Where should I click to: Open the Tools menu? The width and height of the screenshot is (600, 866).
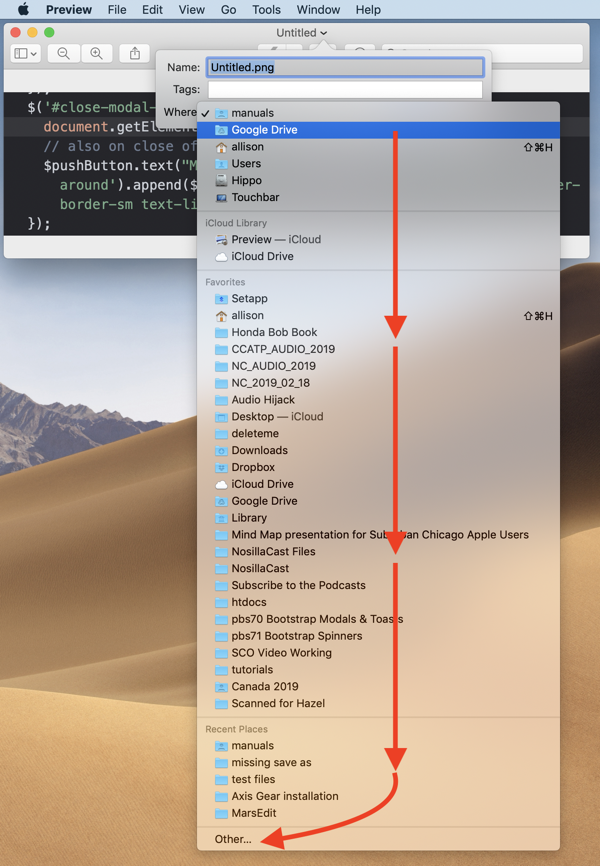266,10
